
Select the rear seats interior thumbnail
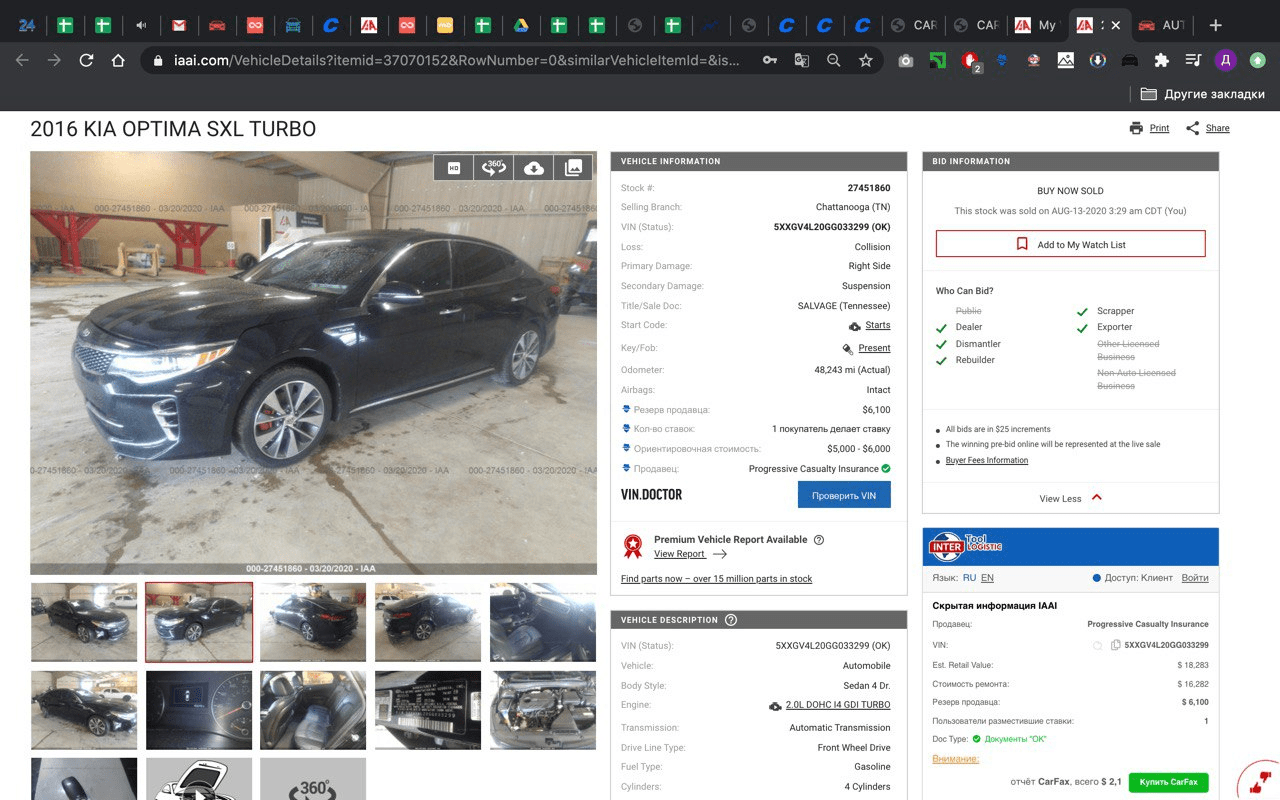coord(313,710)
